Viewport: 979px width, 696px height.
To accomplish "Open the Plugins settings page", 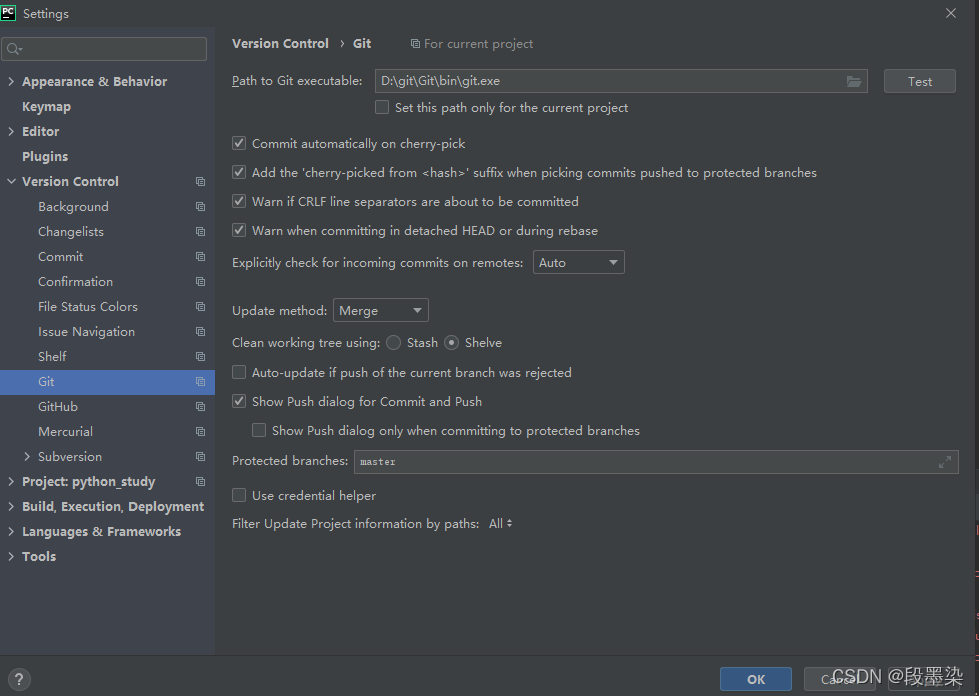I will pos(45,157).
